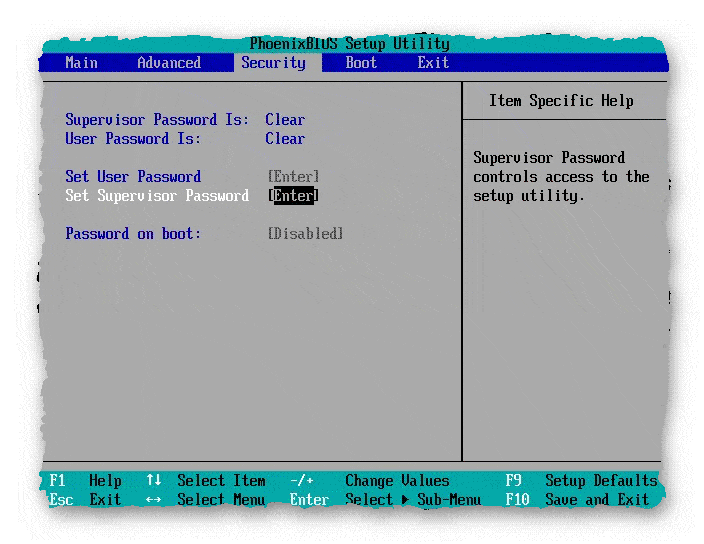Select the Set User Password item
704x544 pixels.
pyautogui.click(x=133, y=176)
